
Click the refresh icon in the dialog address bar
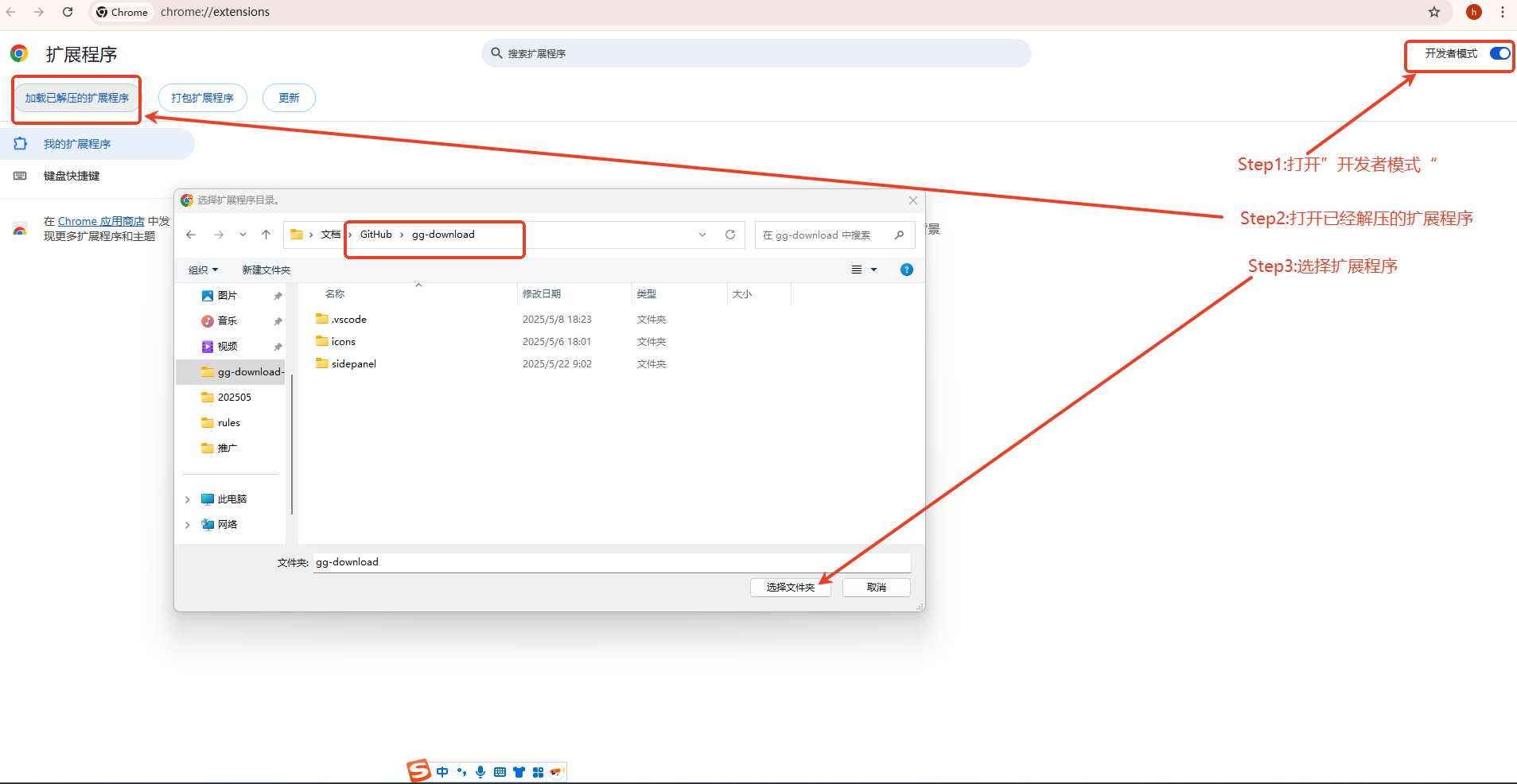(x=729, y=235)
